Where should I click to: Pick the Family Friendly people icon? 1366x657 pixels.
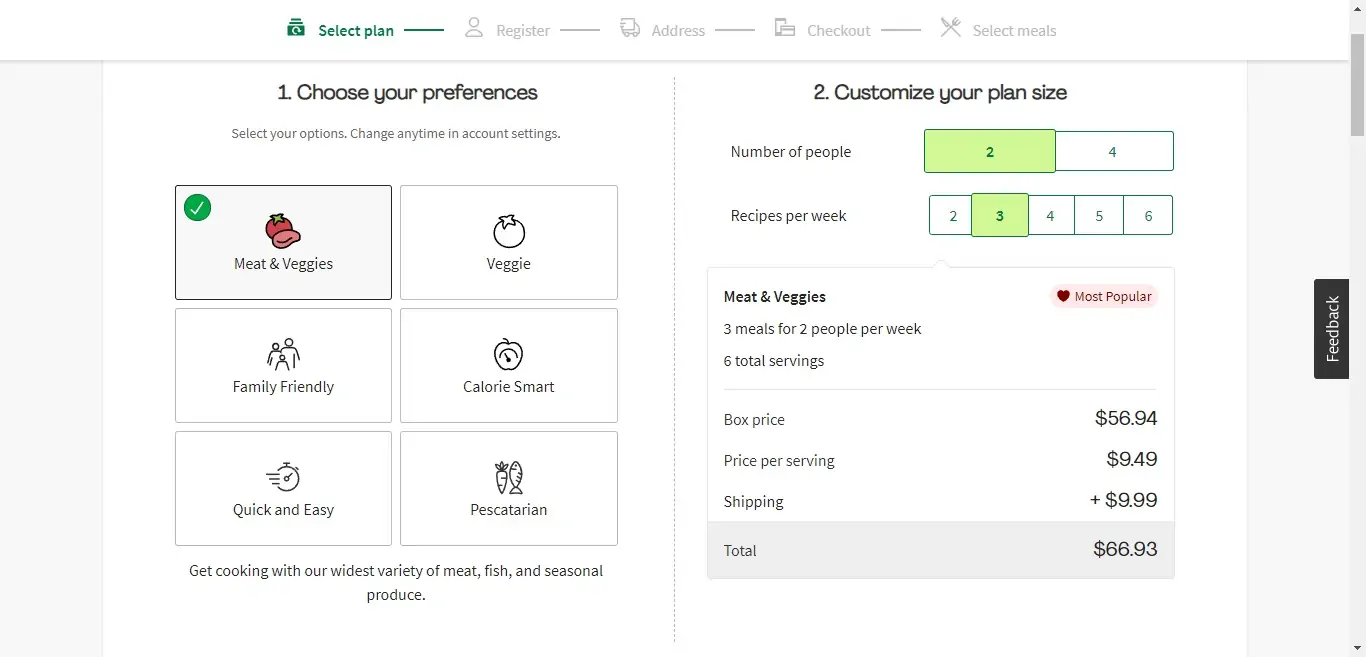283,354
